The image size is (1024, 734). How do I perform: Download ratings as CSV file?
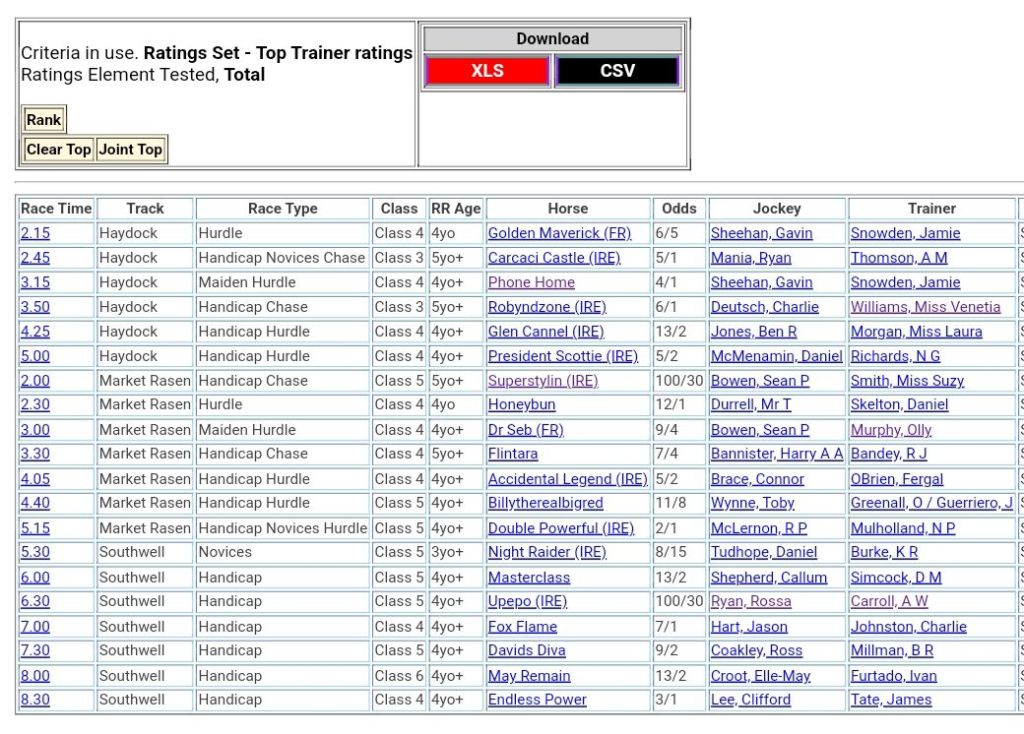[617, 71]
